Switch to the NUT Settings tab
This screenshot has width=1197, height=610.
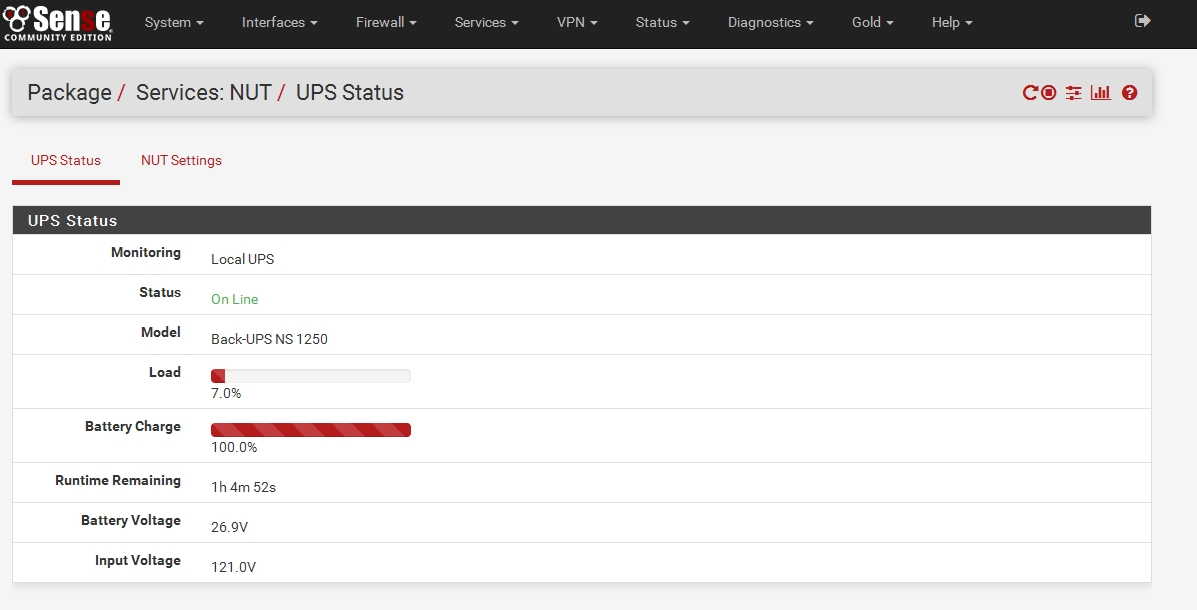[181, 160]
